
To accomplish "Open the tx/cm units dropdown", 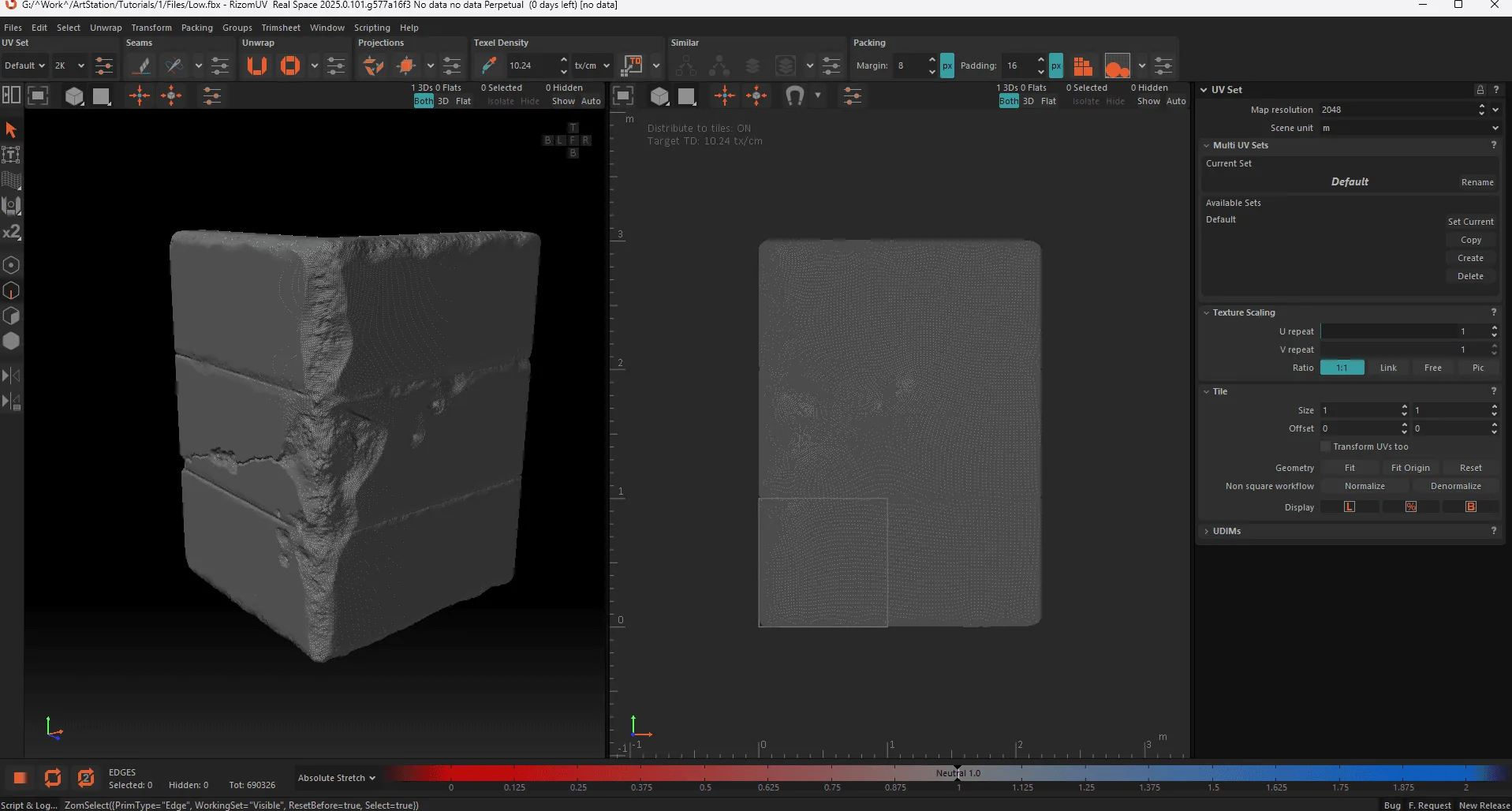I will point(592,65).
